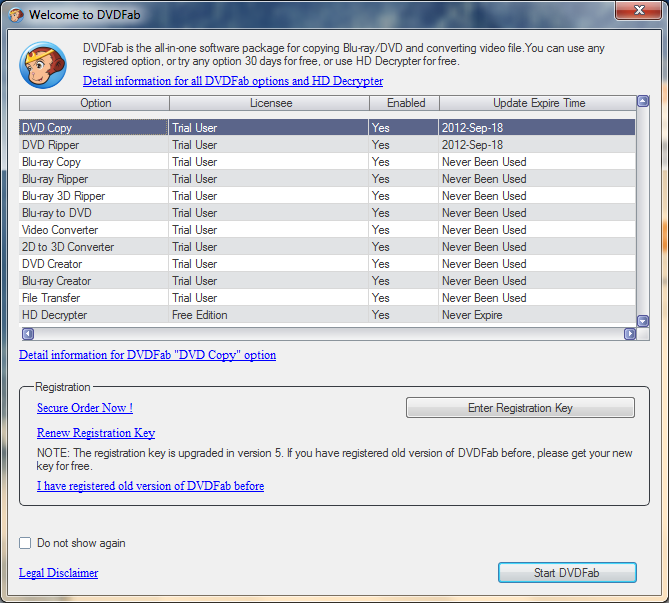669x603 pixels.
Task: Sort by the Licensee column header
Action: point(269,103)
